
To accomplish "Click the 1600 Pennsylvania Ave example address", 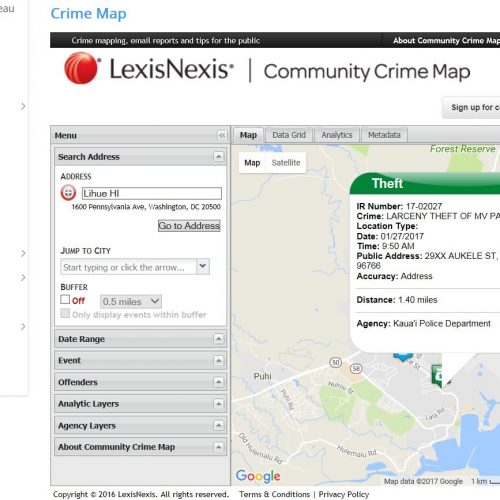I will (146, 207).
